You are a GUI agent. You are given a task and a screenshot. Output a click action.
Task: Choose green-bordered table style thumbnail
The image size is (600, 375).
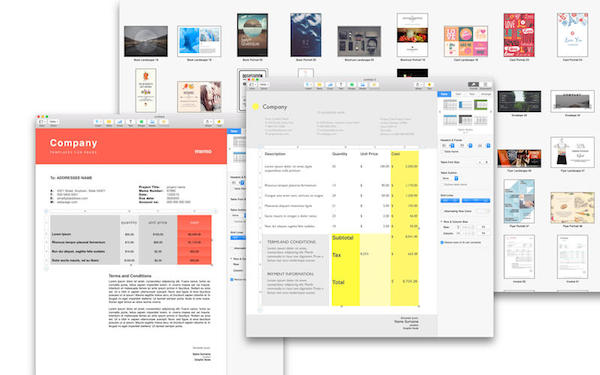pyautogui.click(x=481, y=104)
